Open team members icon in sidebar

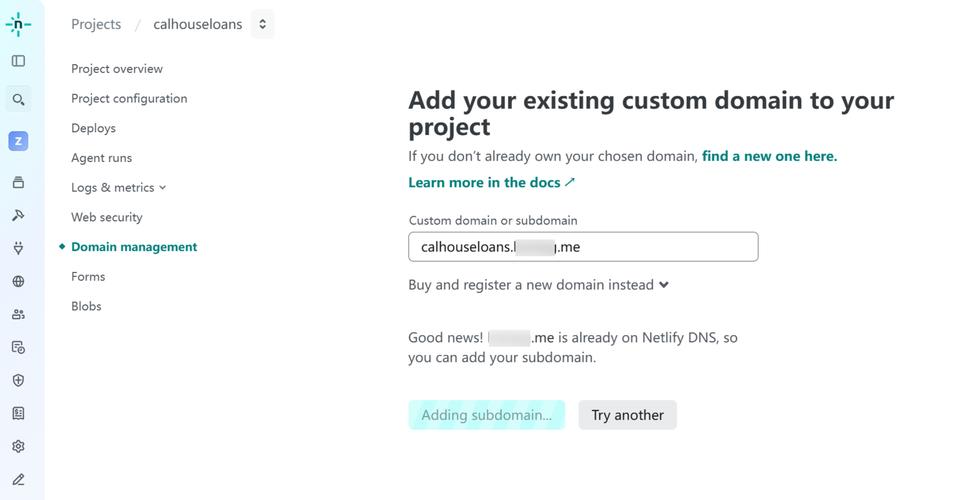(x=18, y=314)
